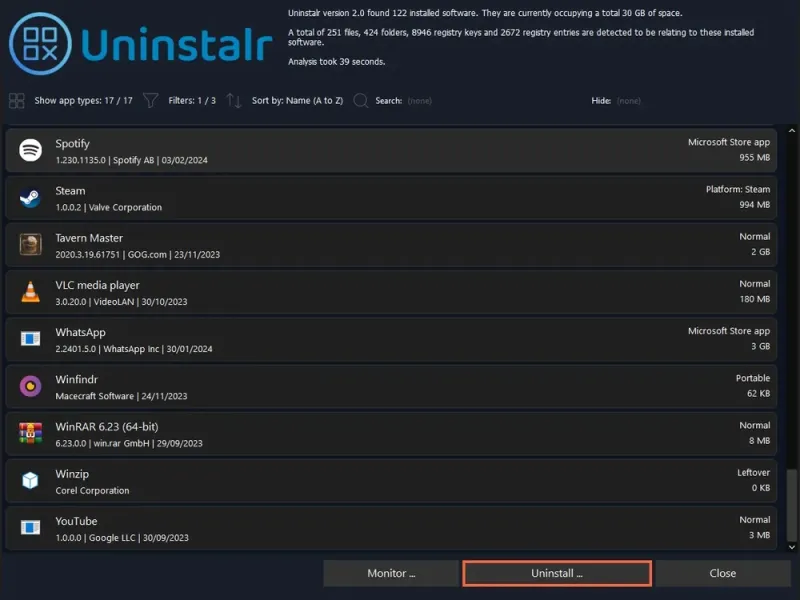Select the Winzip entry name
This screenshot has width=800, height=600.
click(x=72, y=474)
